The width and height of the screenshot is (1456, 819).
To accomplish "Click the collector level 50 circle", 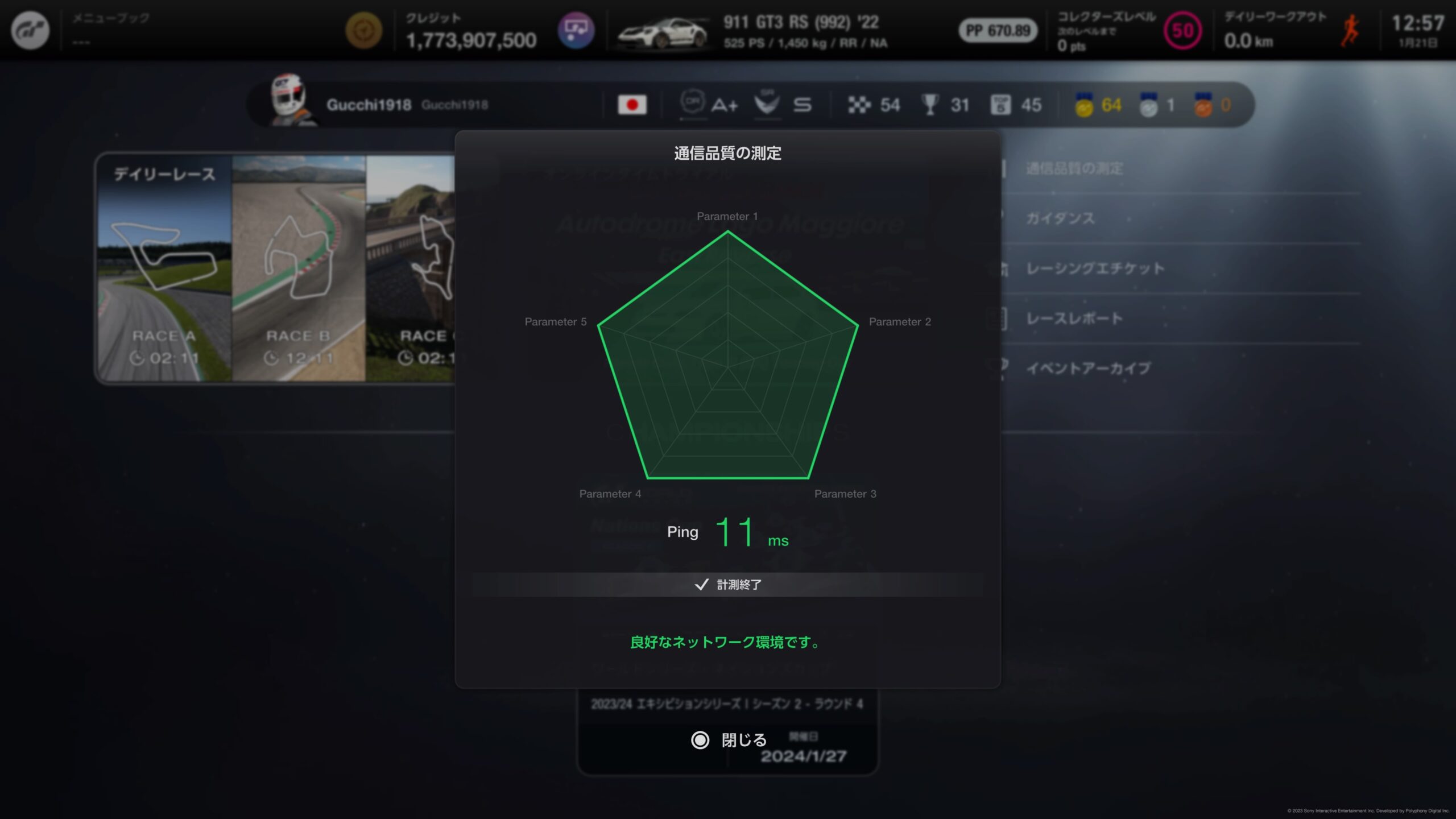I will pyautogui.click(x=1182, y=31).
